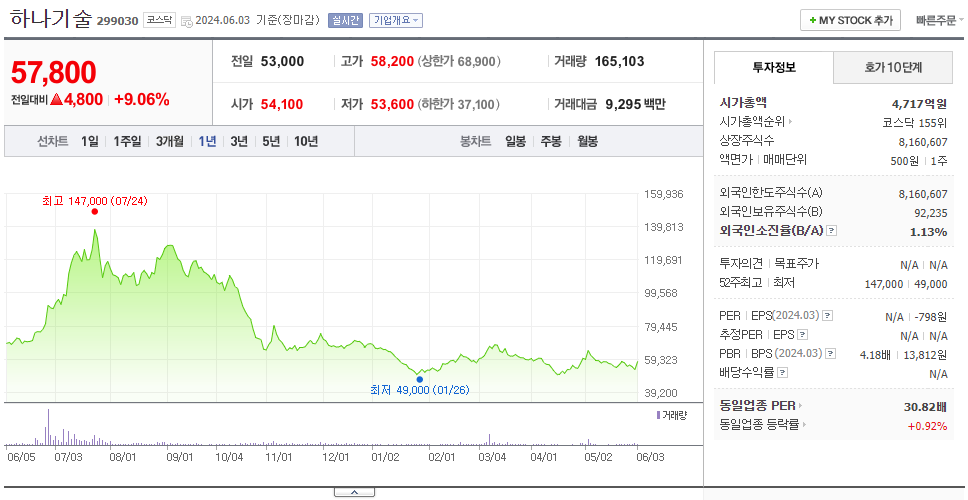Image resolution: width=968 pixels, height=500 pixels.
Task: Click the stock code 299030
Action: 117,21
